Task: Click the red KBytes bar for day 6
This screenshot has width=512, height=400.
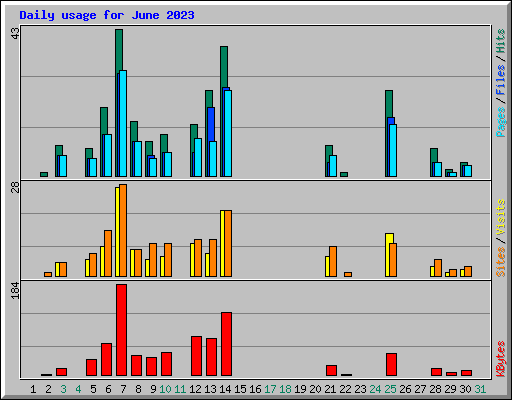Action: pyautogui.click(x=106, y=359)
